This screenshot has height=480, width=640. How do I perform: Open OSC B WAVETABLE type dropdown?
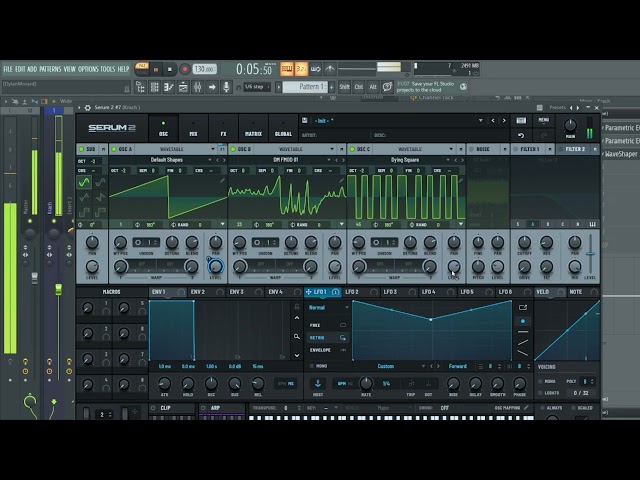[x=332, y=149]
